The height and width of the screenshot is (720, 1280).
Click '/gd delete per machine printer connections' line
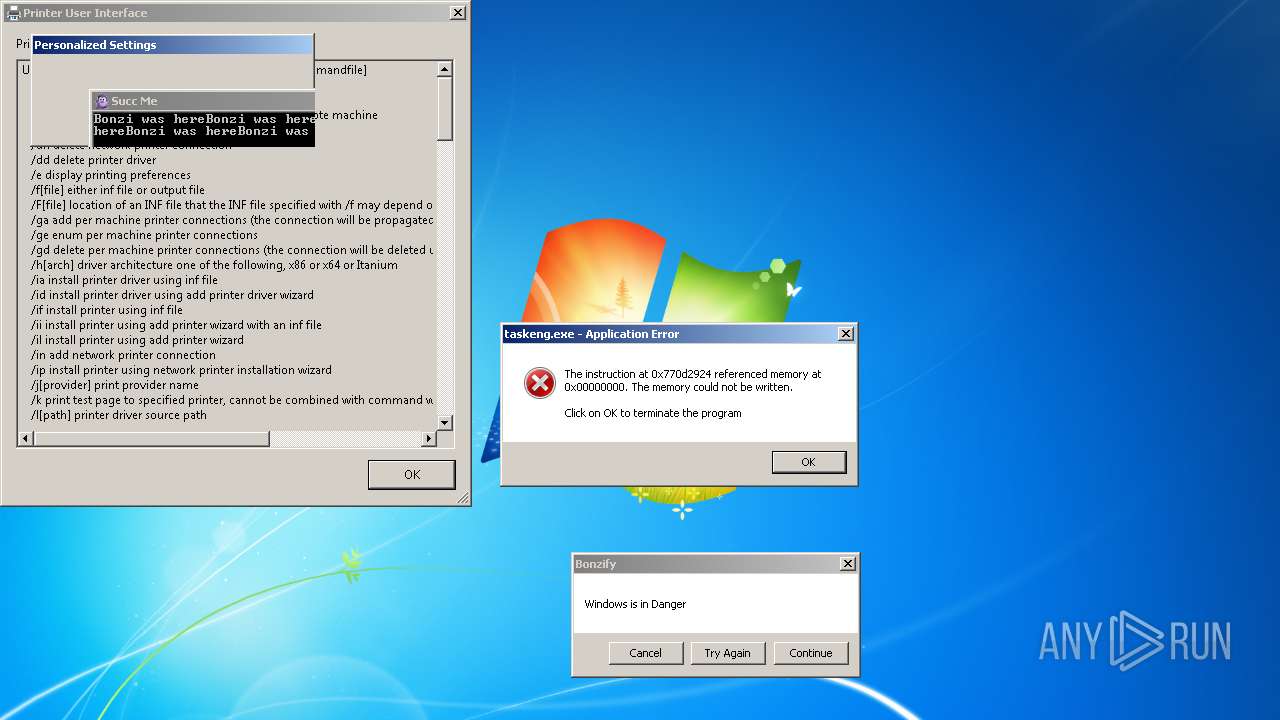pyautogui.click(x=232, y=250)
